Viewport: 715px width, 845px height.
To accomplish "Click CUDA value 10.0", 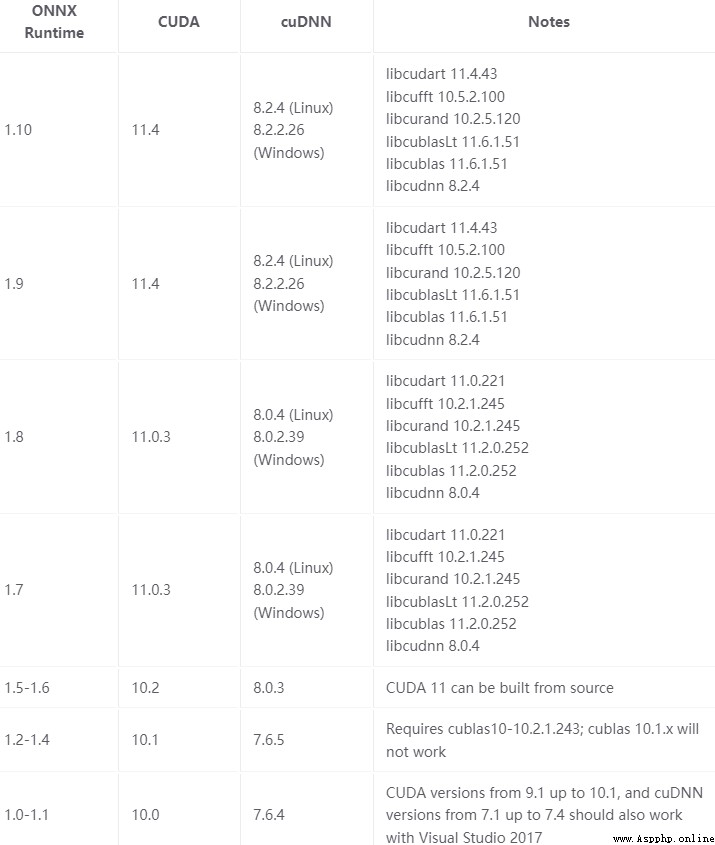I will pos(145,814).
